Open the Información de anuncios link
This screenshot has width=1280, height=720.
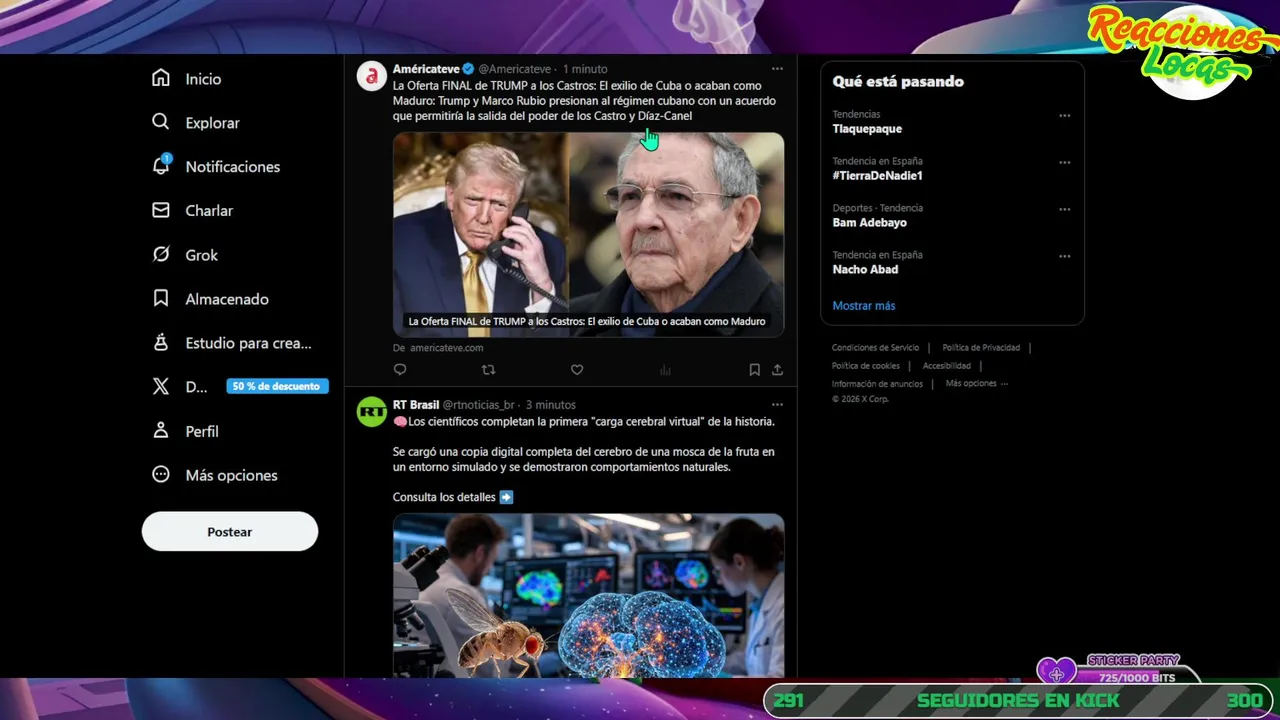877,384
